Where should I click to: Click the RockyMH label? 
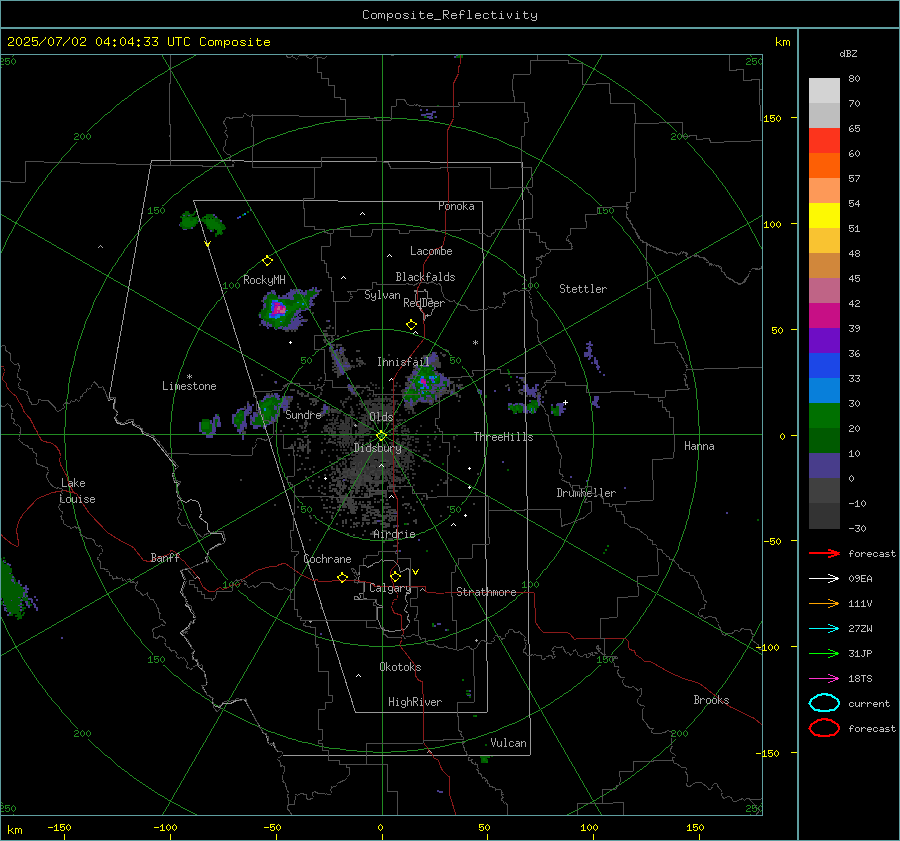coord(264,280)
